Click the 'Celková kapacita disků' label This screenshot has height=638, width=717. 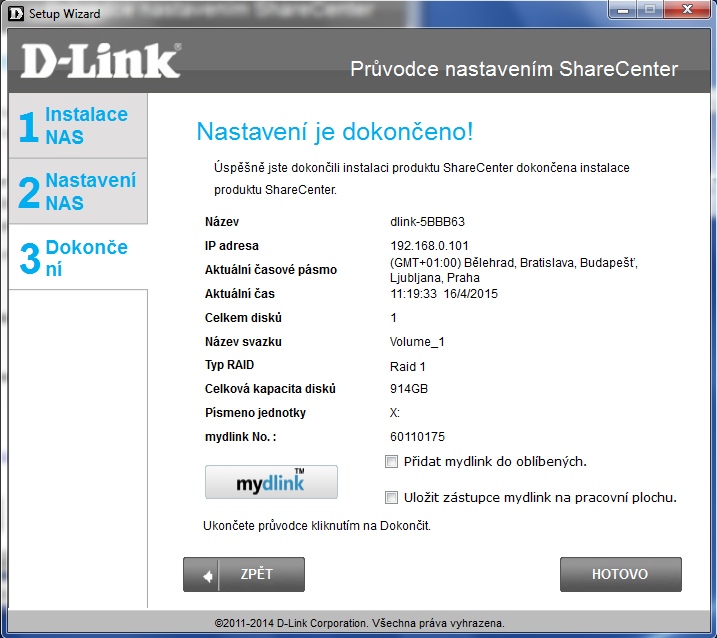point(270,389)
